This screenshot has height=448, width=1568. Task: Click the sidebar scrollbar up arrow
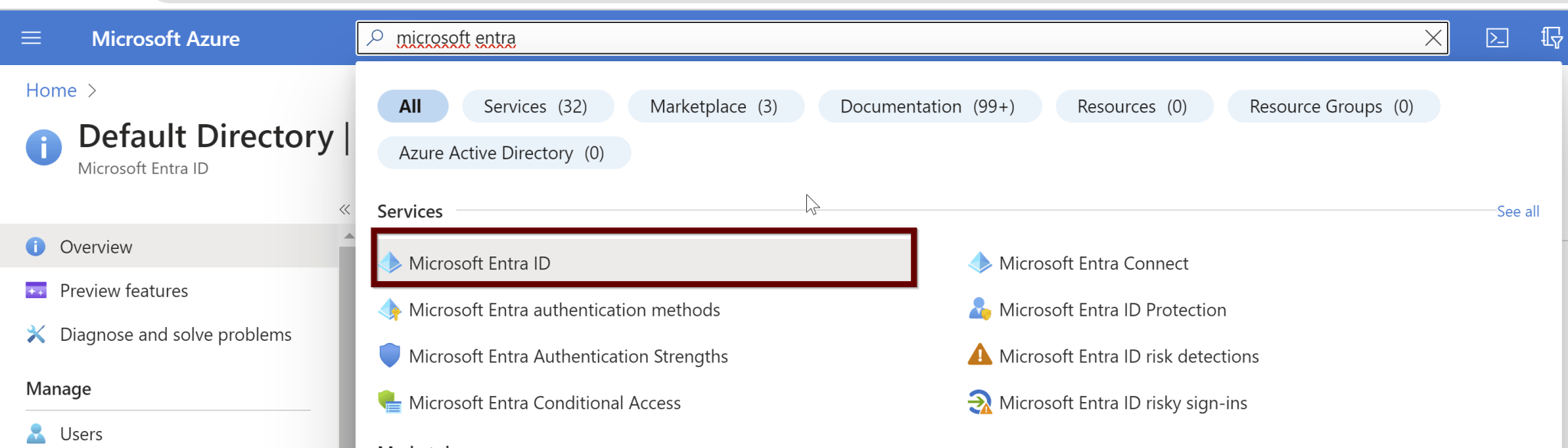coord(349,236)
